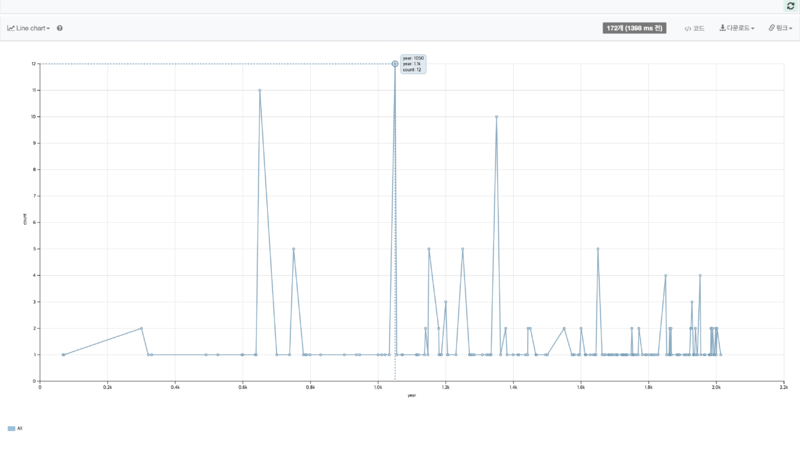The image size is (800, 450).
Task: Click the first data point on the line
Action: (x=63, y=354)
